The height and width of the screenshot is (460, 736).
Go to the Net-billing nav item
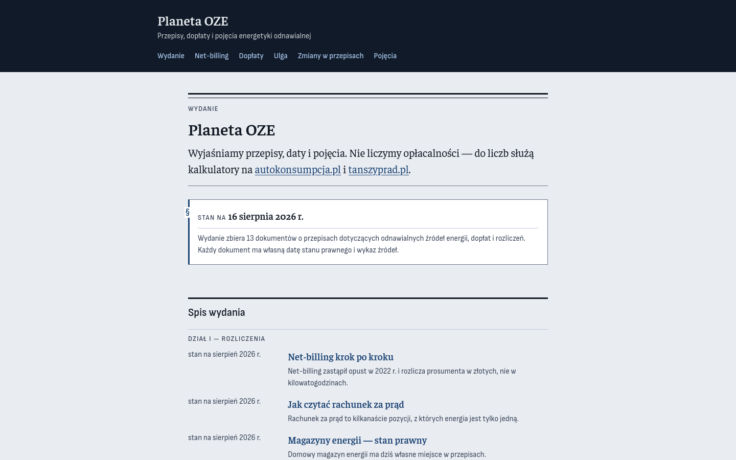click(x=211, y=56)
